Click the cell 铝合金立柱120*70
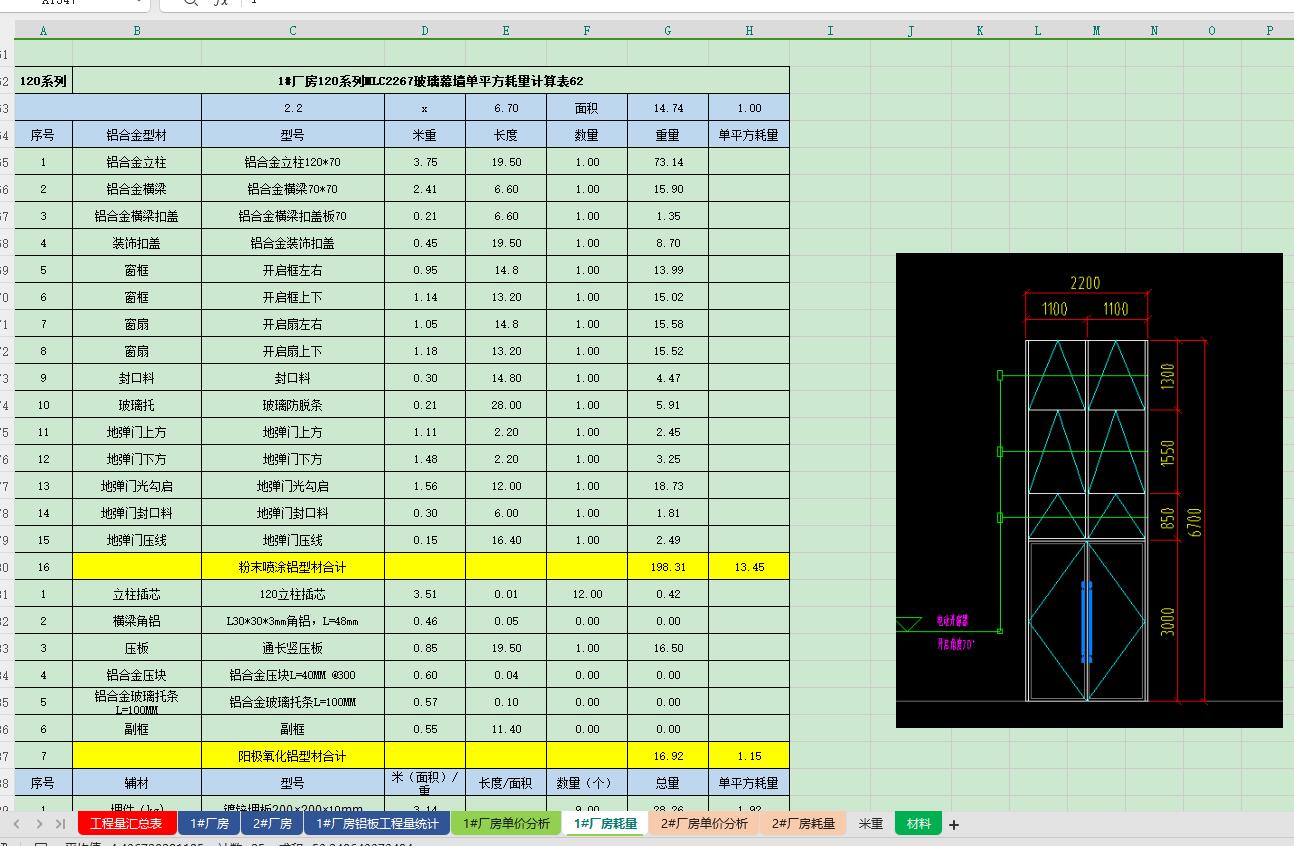 pyautogui.click(x=293, y=162)
